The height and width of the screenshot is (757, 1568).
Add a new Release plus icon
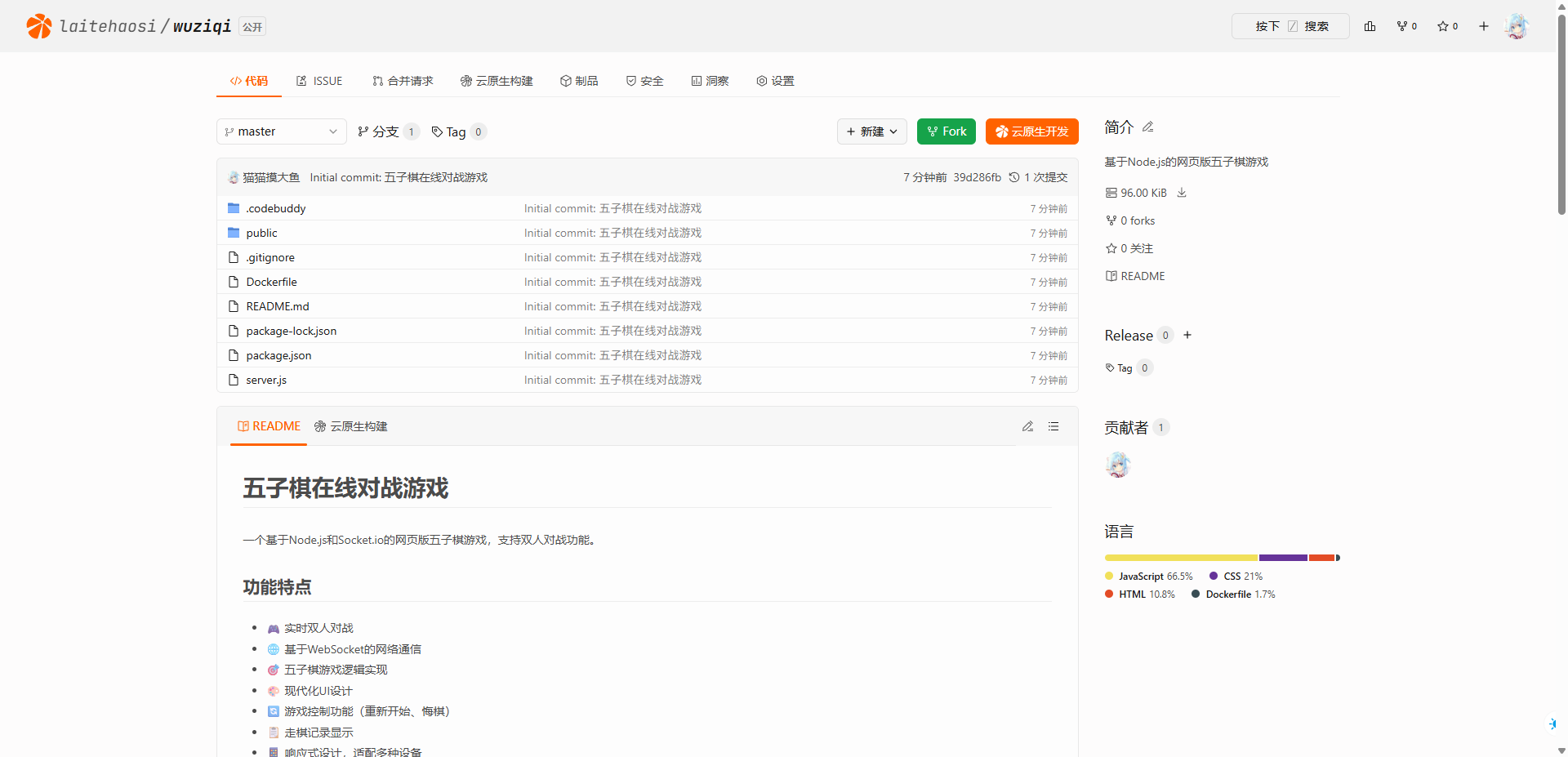point(1187,335)
